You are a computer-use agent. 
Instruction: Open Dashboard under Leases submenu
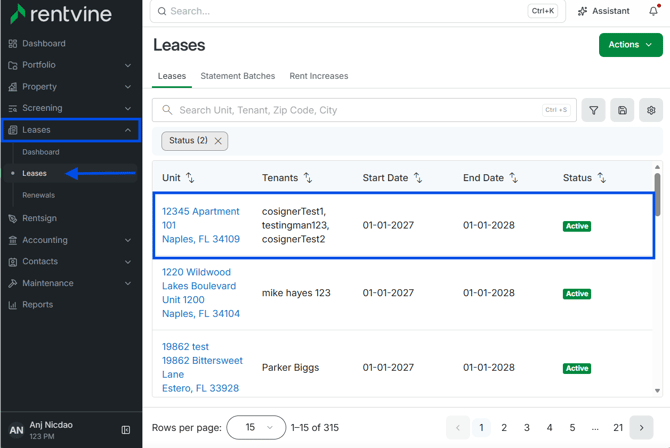click(x=41, y=152)
